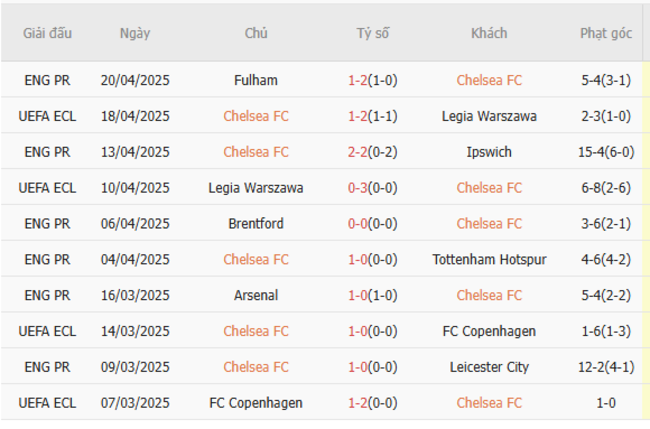Open Chelsea FC in the Arsenal match row
This screenshot has height=429, width=650.
pos(489,296)
